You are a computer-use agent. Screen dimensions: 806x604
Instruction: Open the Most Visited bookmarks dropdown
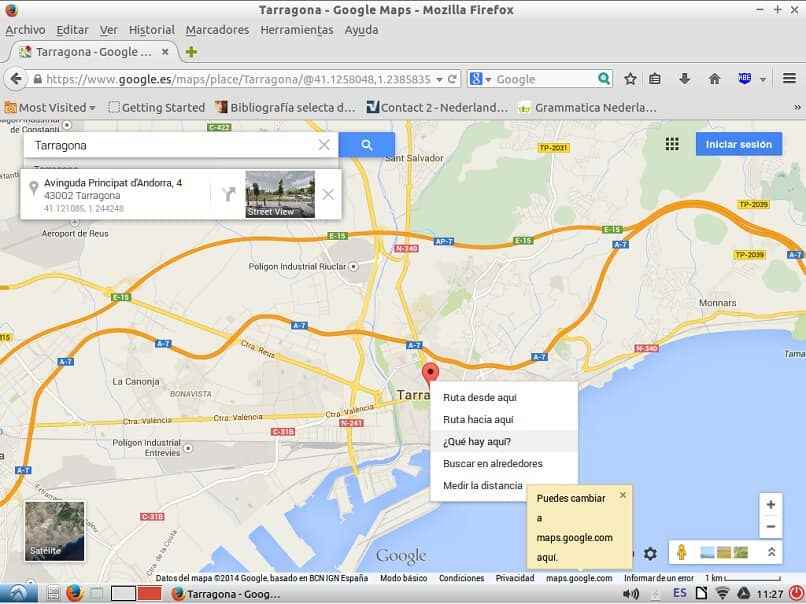(x=47, y=107)
